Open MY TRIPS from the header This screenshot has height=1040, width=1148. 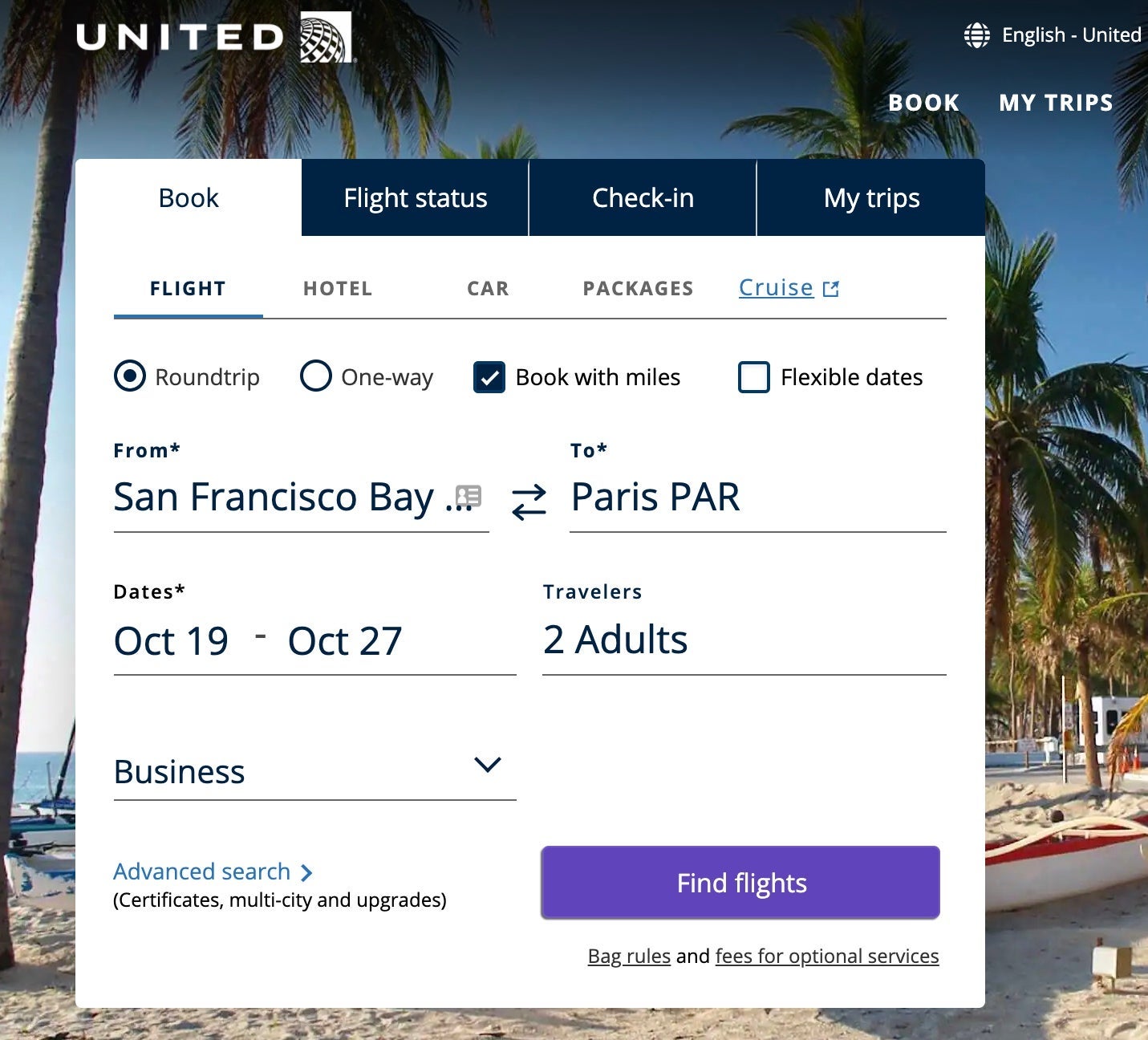1055,103
